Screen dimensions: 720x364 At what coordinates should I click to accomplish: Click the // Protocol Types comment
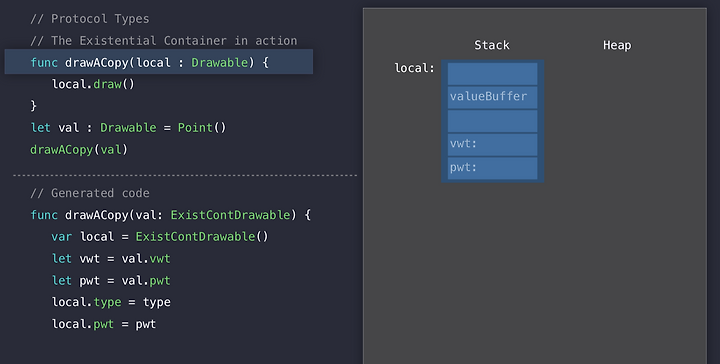[90, 19]
